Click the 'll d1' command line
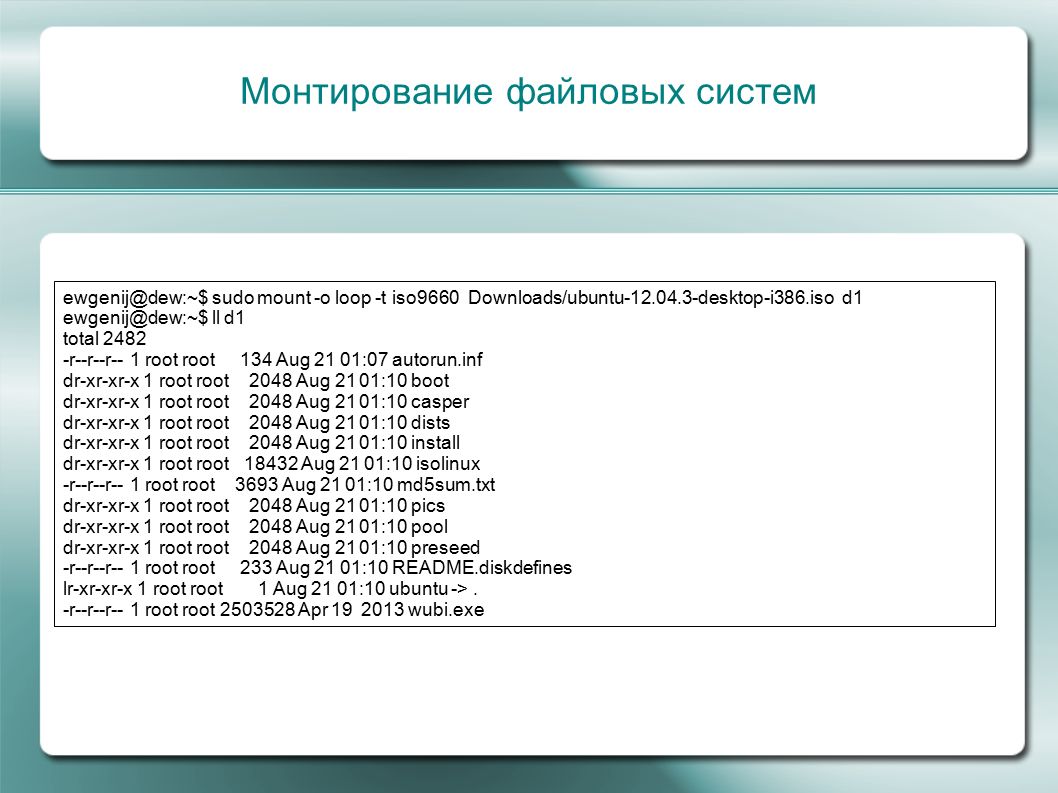This screenshot has width=1058, height=793. (x=153, y=318)
